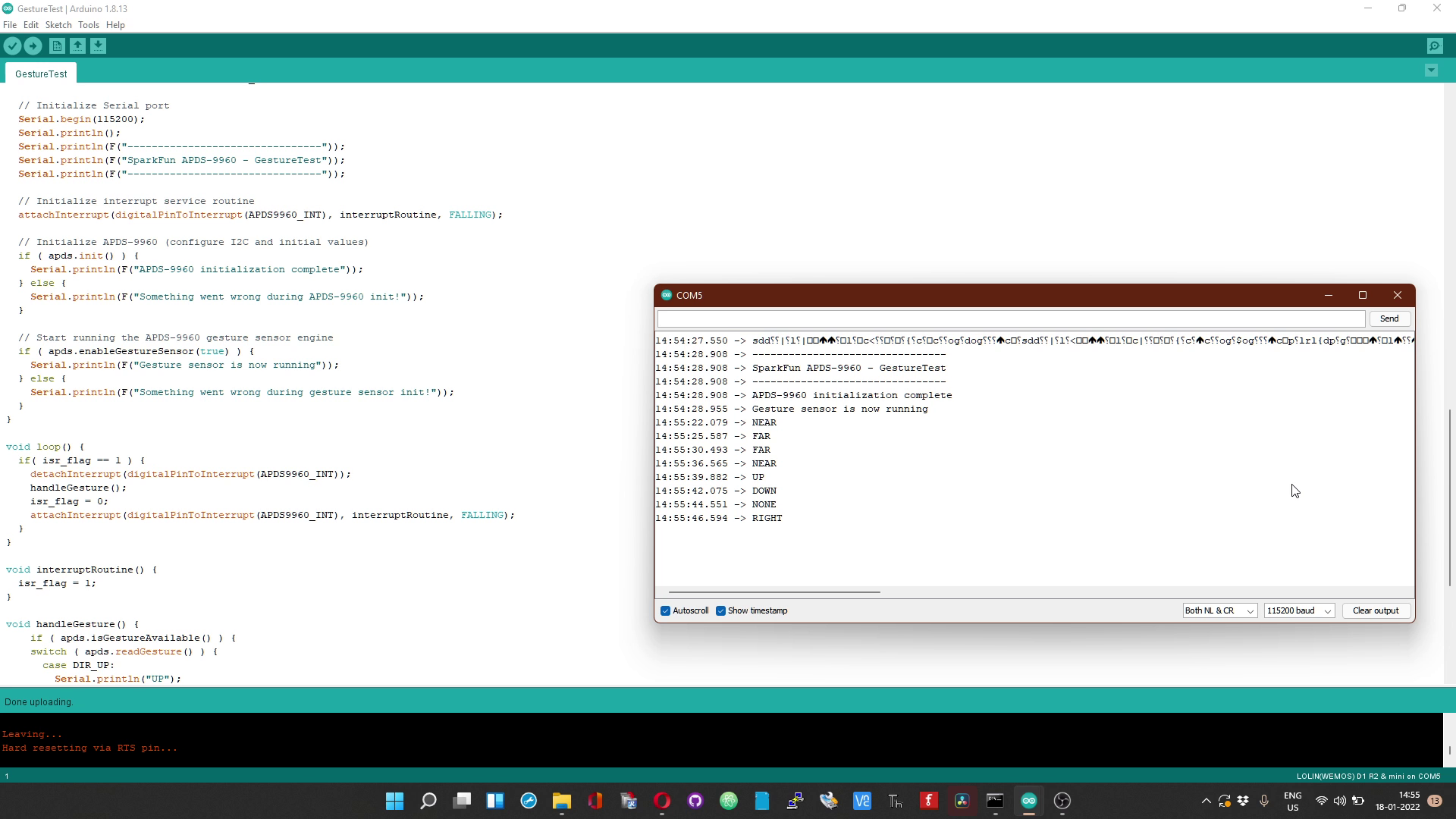Image resolution: width=1456 pixels, height=819 pixels.
Task: Open the File menu
Action: point(10,25)
